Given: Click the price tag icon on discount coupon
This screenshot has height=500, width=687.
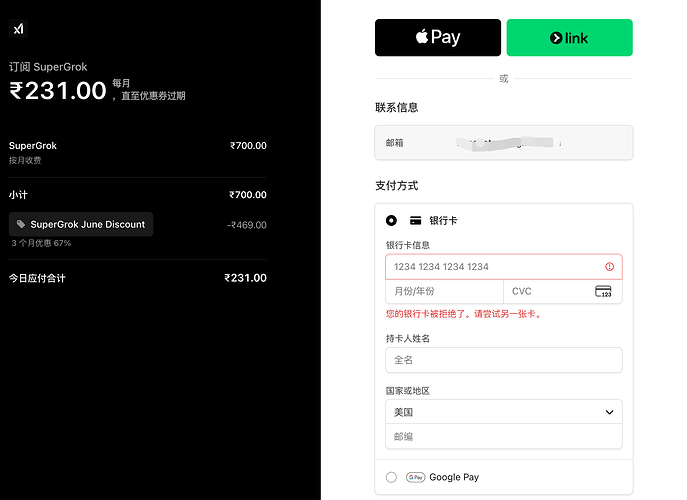Looking at the screenshot, I should click(21, 224).
